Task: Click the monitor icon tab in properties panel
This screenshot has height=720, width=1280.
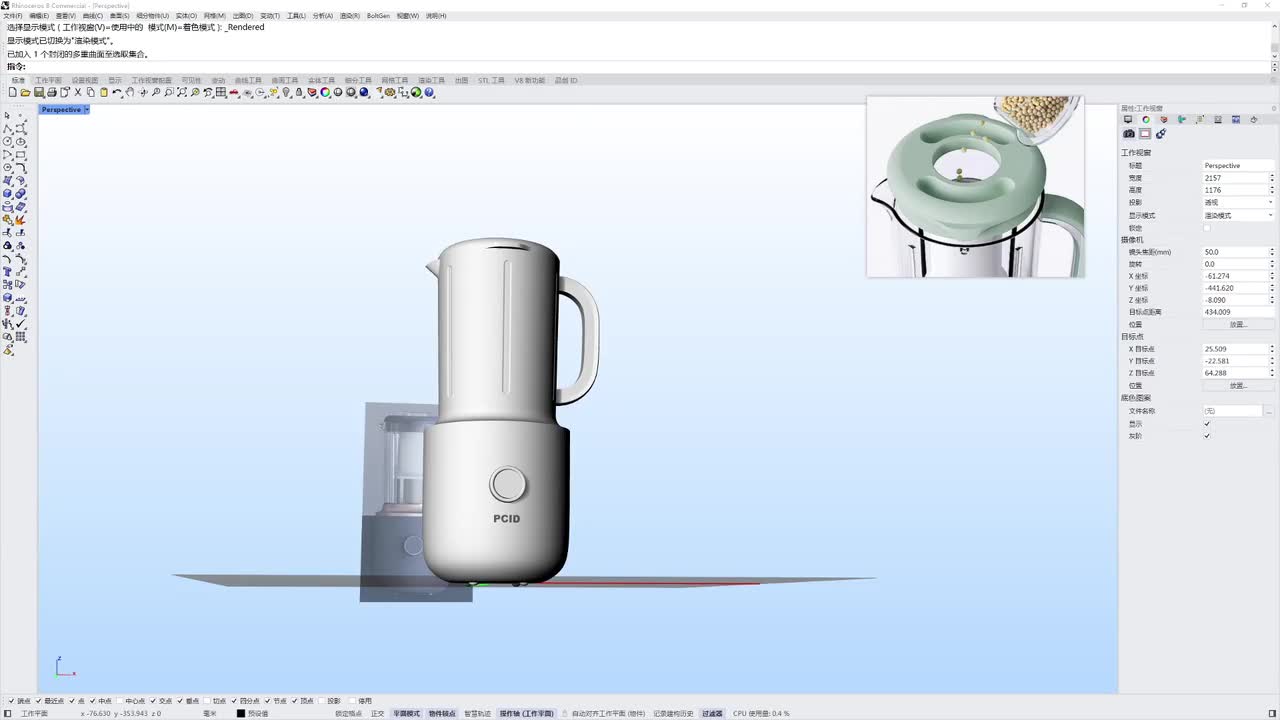Action: (x=1128, y=120)
